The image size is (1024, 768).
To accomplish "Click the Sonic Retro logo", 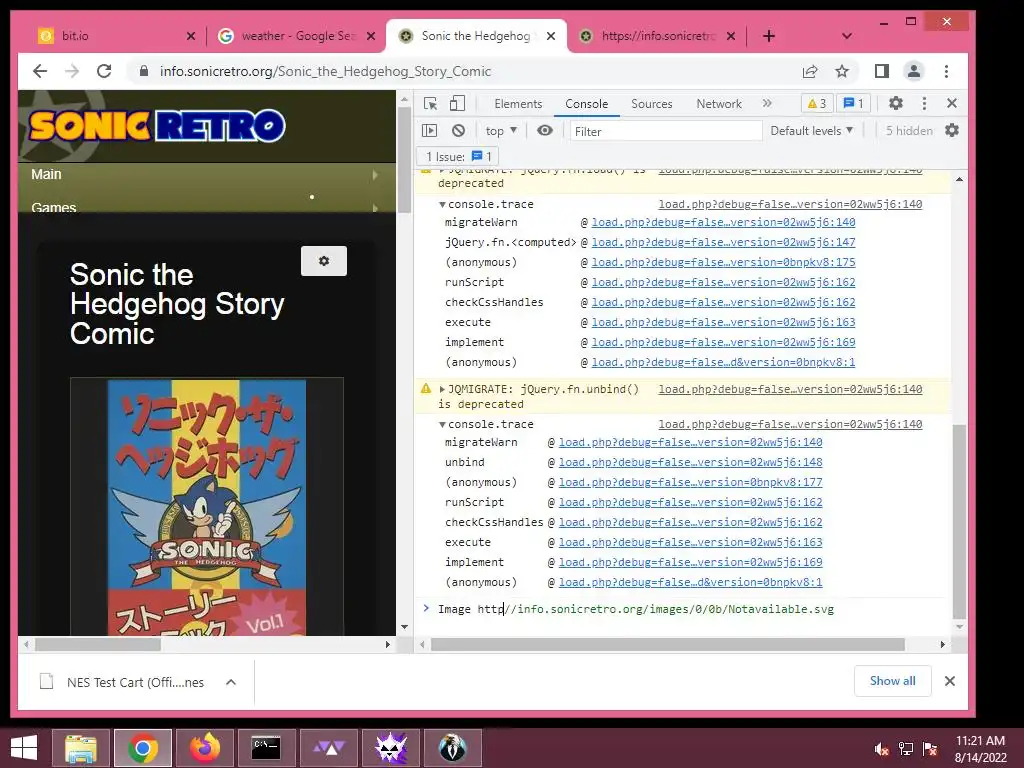I will (x=157, y=126).
